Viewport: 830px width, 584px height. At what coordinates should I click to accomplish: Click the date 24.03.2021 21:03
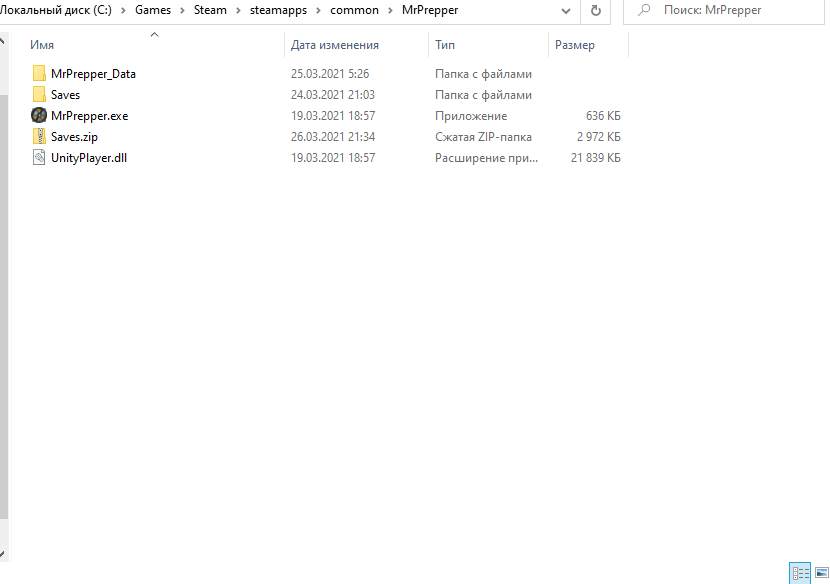pos(332,95)
